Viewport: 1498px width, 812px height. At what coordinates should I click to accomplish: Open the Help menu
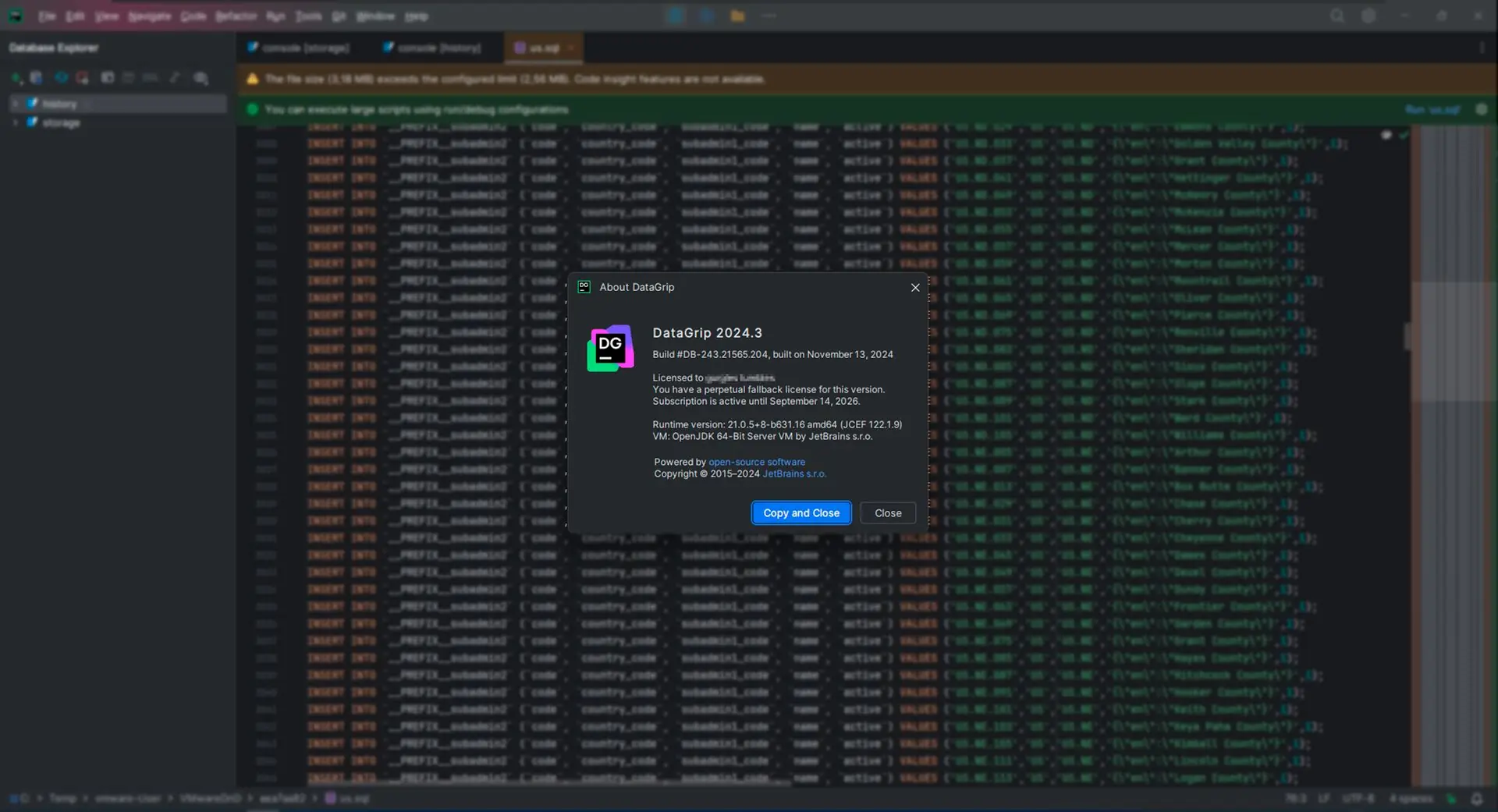(417, 16)
